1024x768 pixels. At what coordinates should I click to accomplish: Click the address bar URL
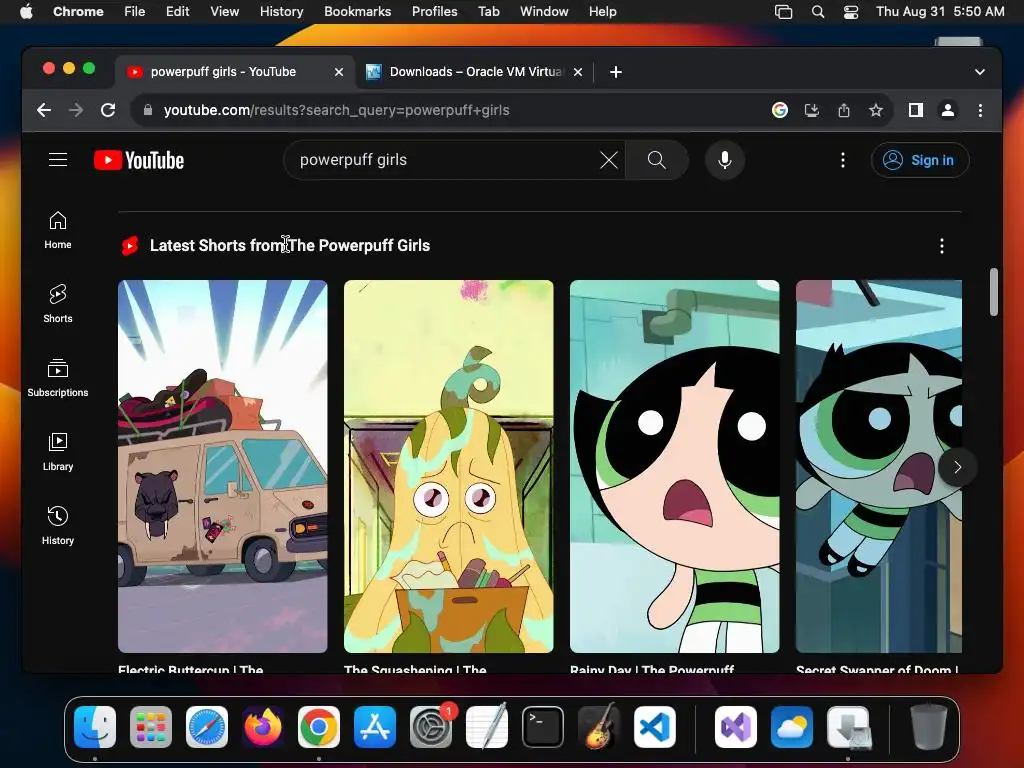coord(336,110)
